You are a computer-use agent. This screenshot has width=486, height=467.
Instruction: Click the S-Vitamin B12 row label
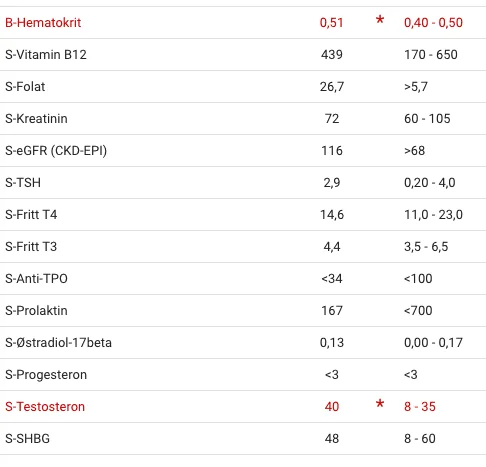coord(46,55)
